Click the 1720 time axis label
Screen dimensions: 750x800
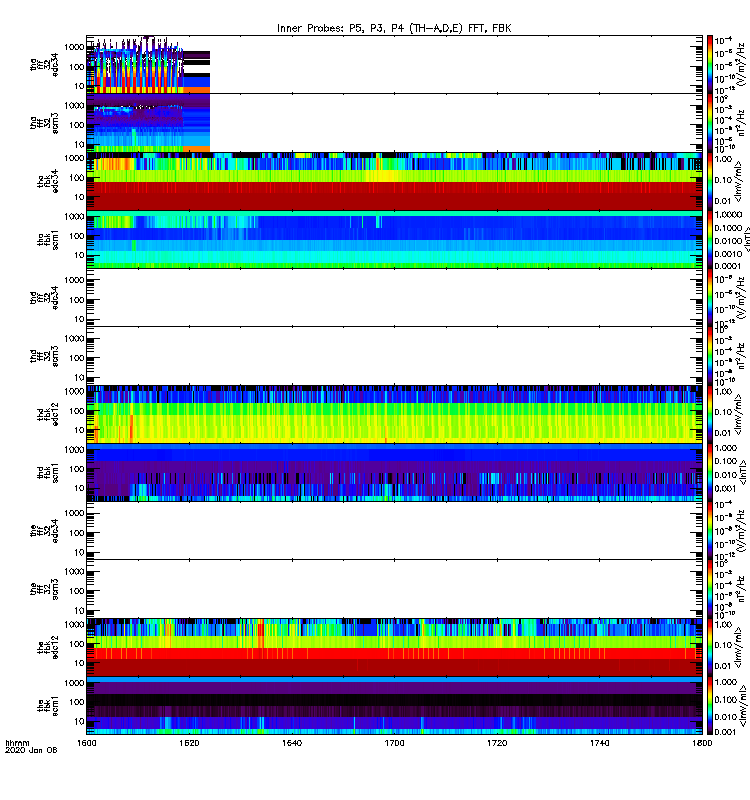click(497, 743)
